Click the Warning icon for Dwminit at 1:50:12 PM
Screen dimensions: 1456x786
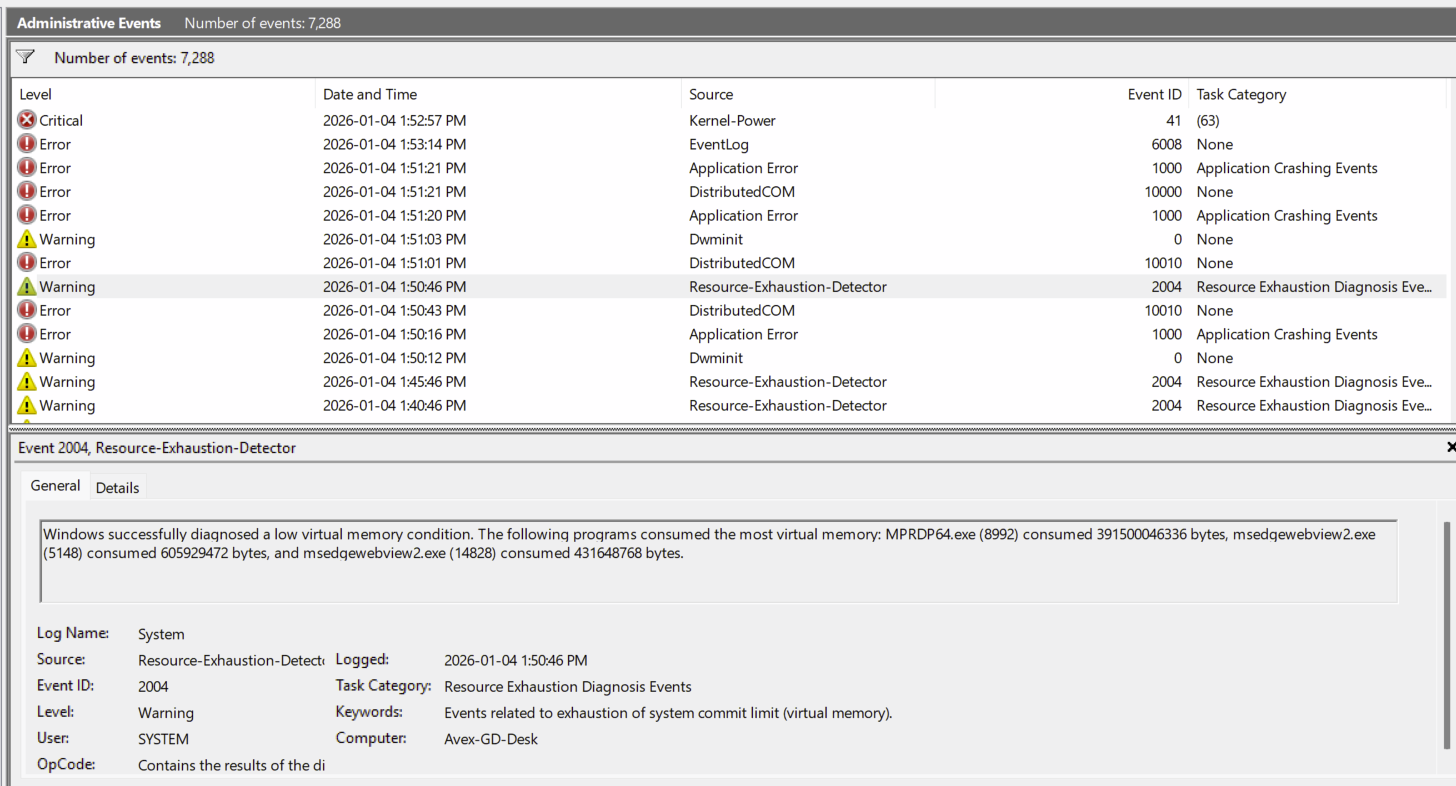(27, 358)
